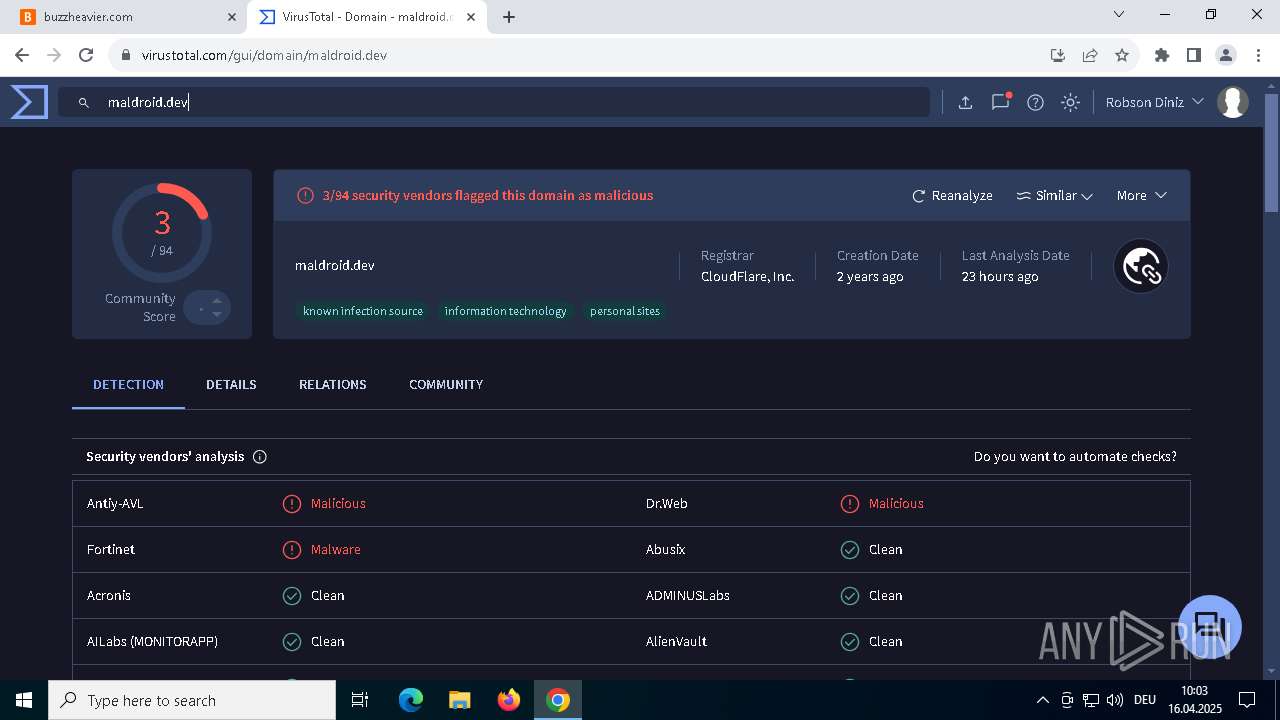Click the Chrome address bar URL
This screenshot has height=720, width=1280.
click(264, 55)
